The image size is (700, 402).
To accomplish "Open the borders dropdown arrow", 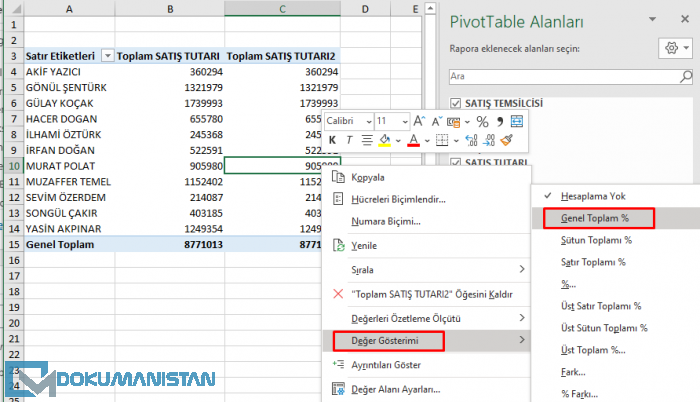I will point(456,141).
